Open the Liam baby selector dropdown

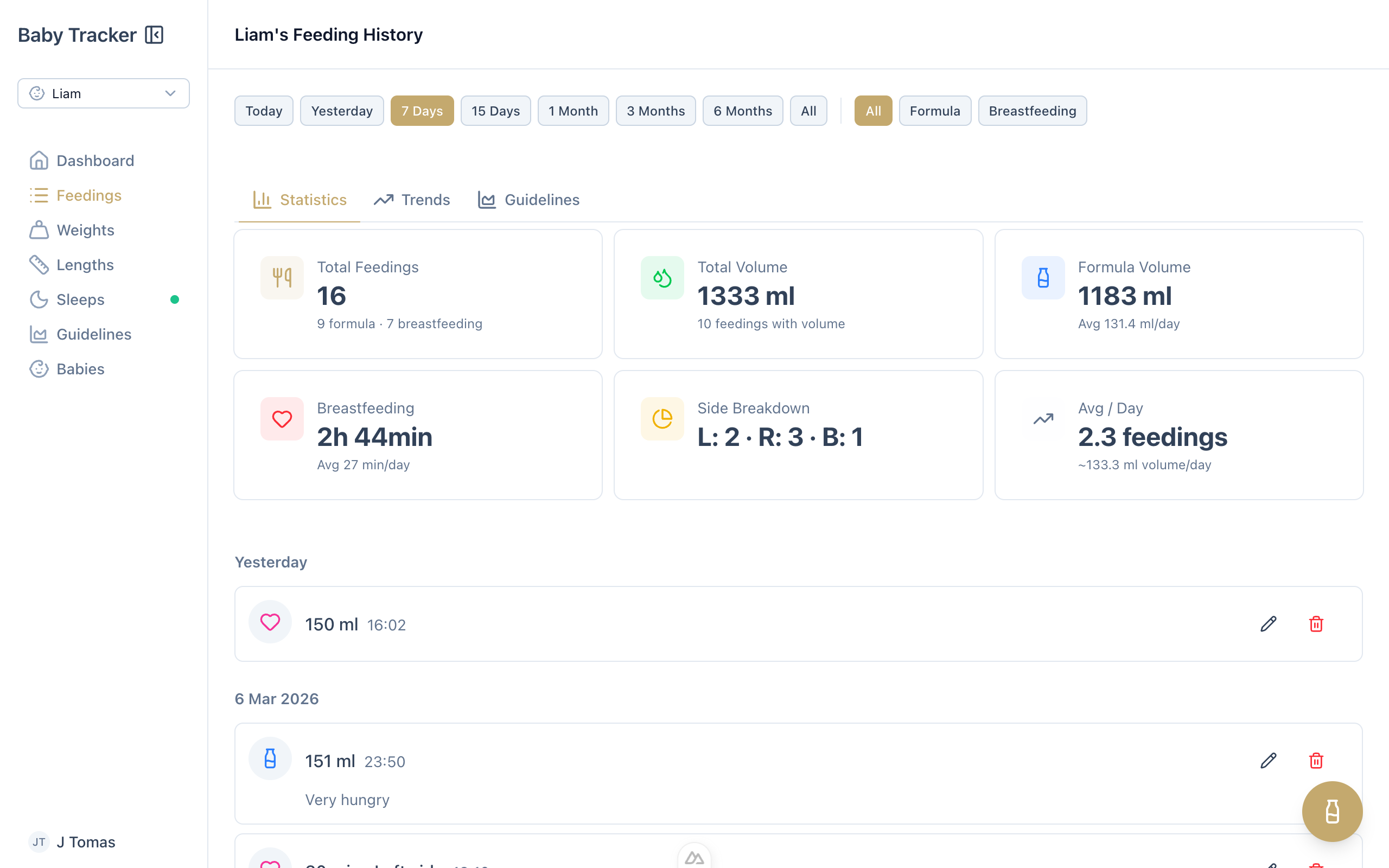[103, 93]
